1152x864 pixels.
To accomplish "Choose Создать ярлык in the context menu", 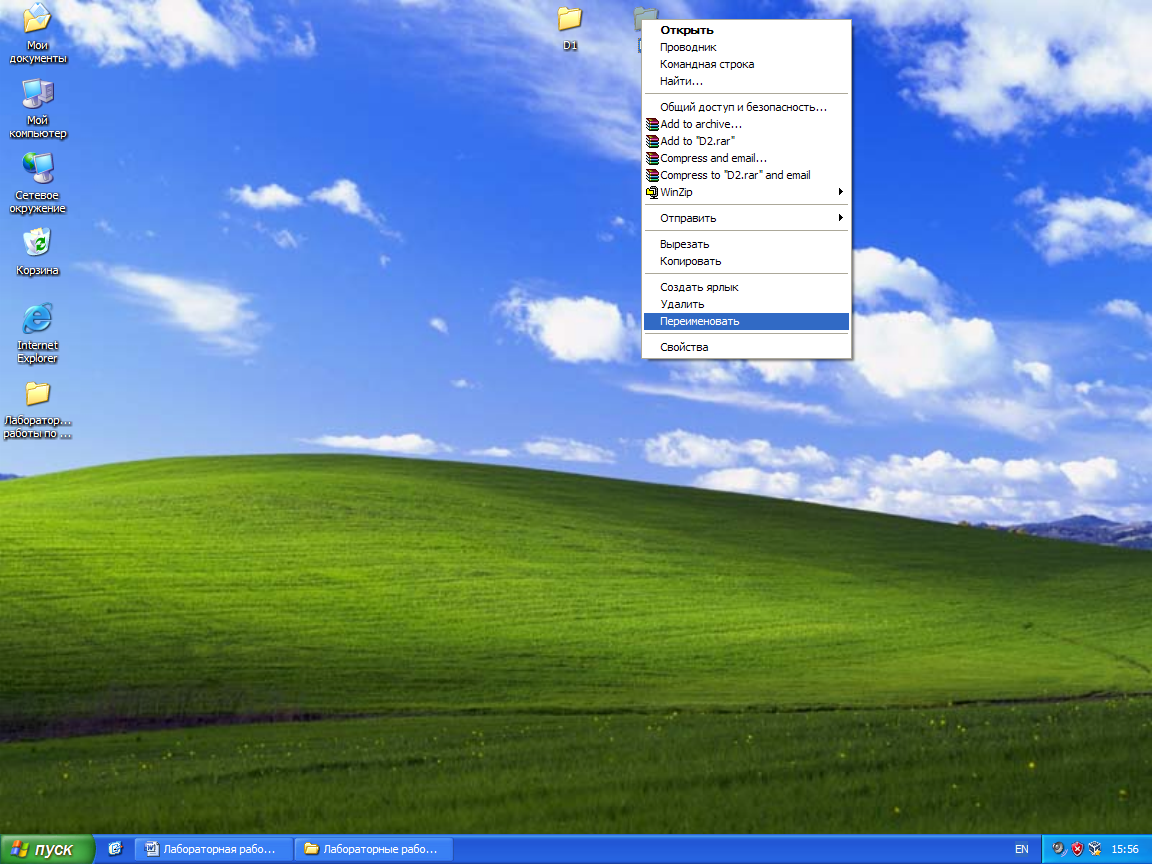I will tap(746, 287).
